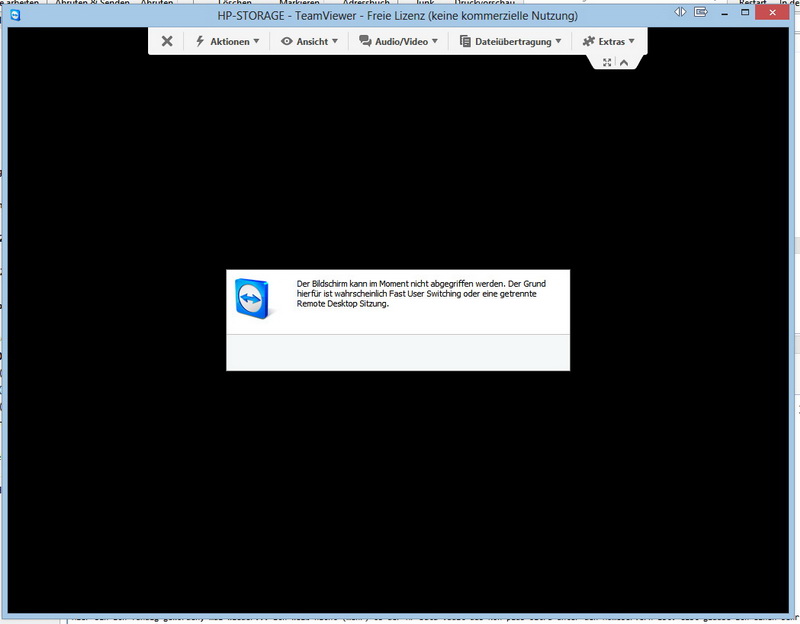Open the Aktionen menu
The height and width of the screenshot is (624, 800).
tap(228, 41)
